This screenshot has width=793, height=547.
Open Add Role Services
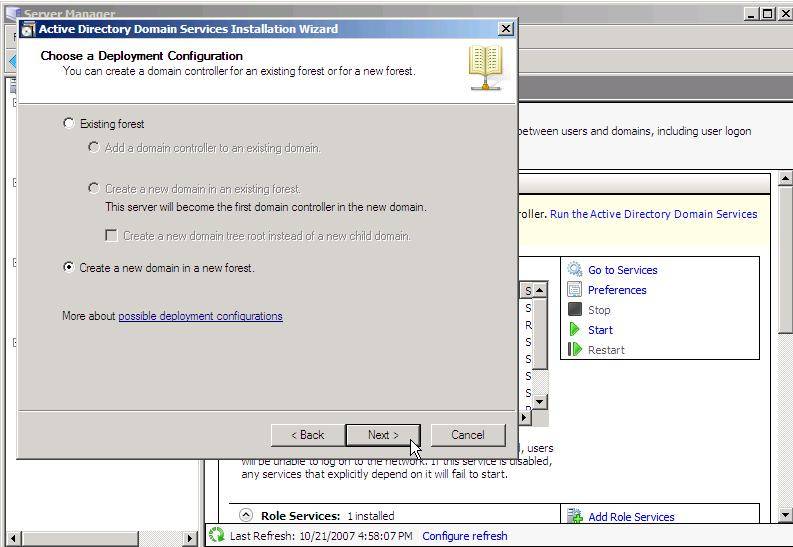(x=631, y=517)
